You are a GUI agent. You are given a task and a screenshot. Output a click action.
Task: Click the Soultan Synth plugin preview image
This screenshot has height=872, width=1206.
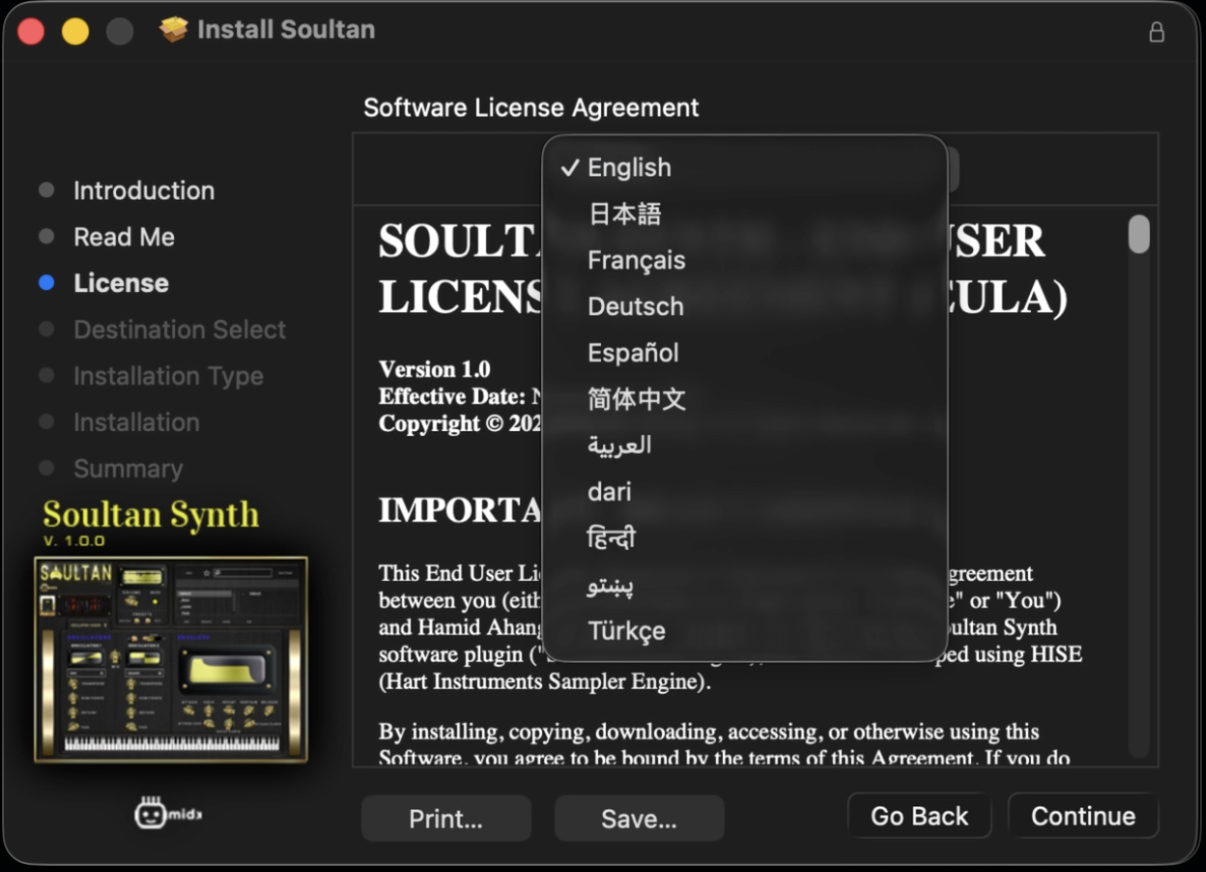point(171,660)
